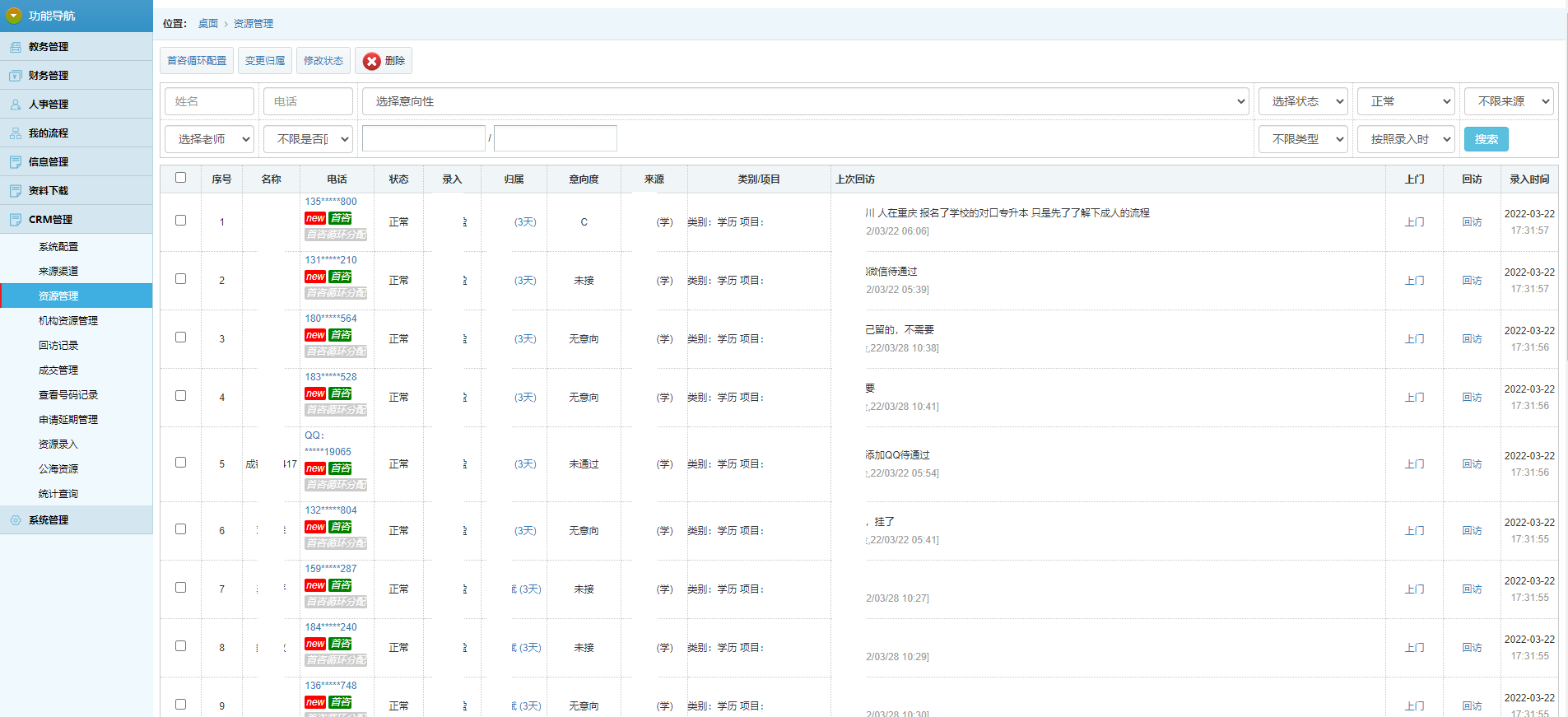
Task: Open the 不限来源 source dropdown
Action: pos(1508,101)
